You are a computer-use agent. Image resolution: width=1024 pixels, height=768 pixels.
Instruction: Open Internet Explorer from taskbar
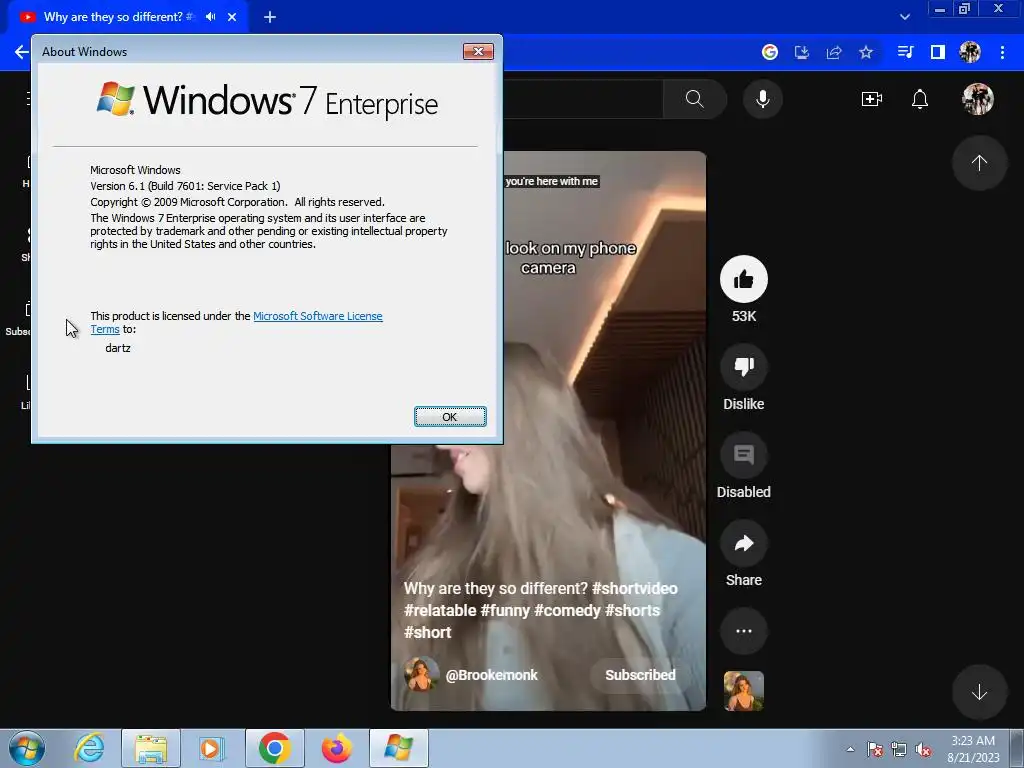[89, 748]
